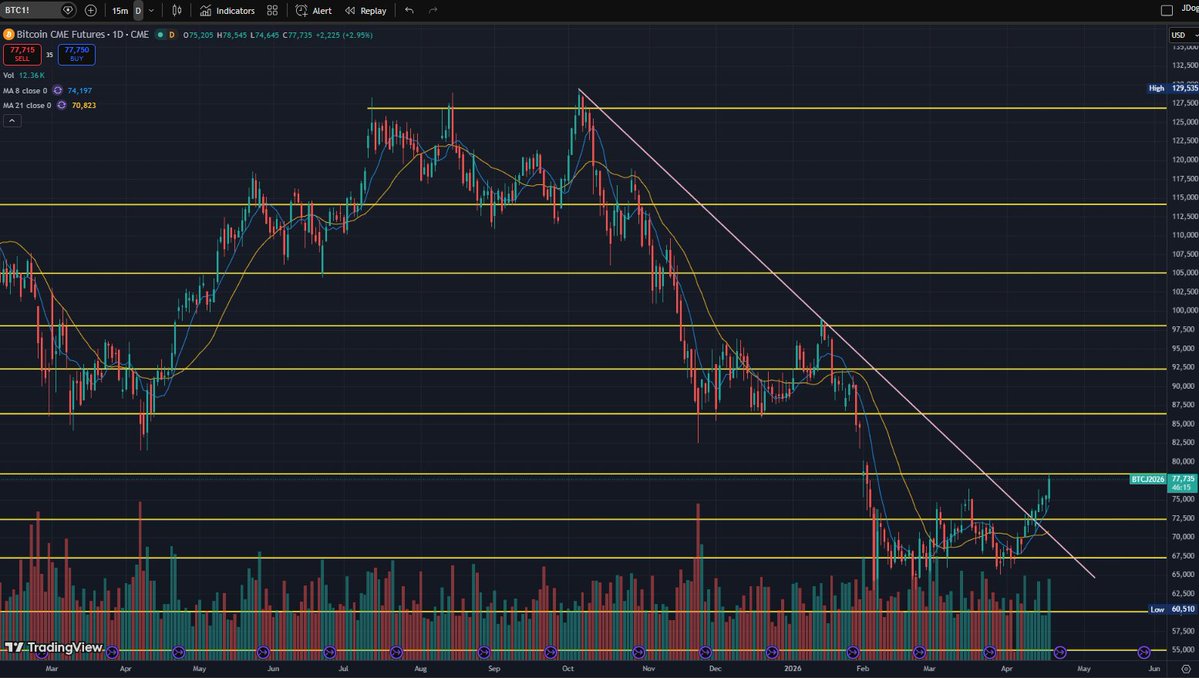This screenshot has width=1199, height=678.
Task: Click the 77,715 SELL button
Action: [x=22, y=54]
